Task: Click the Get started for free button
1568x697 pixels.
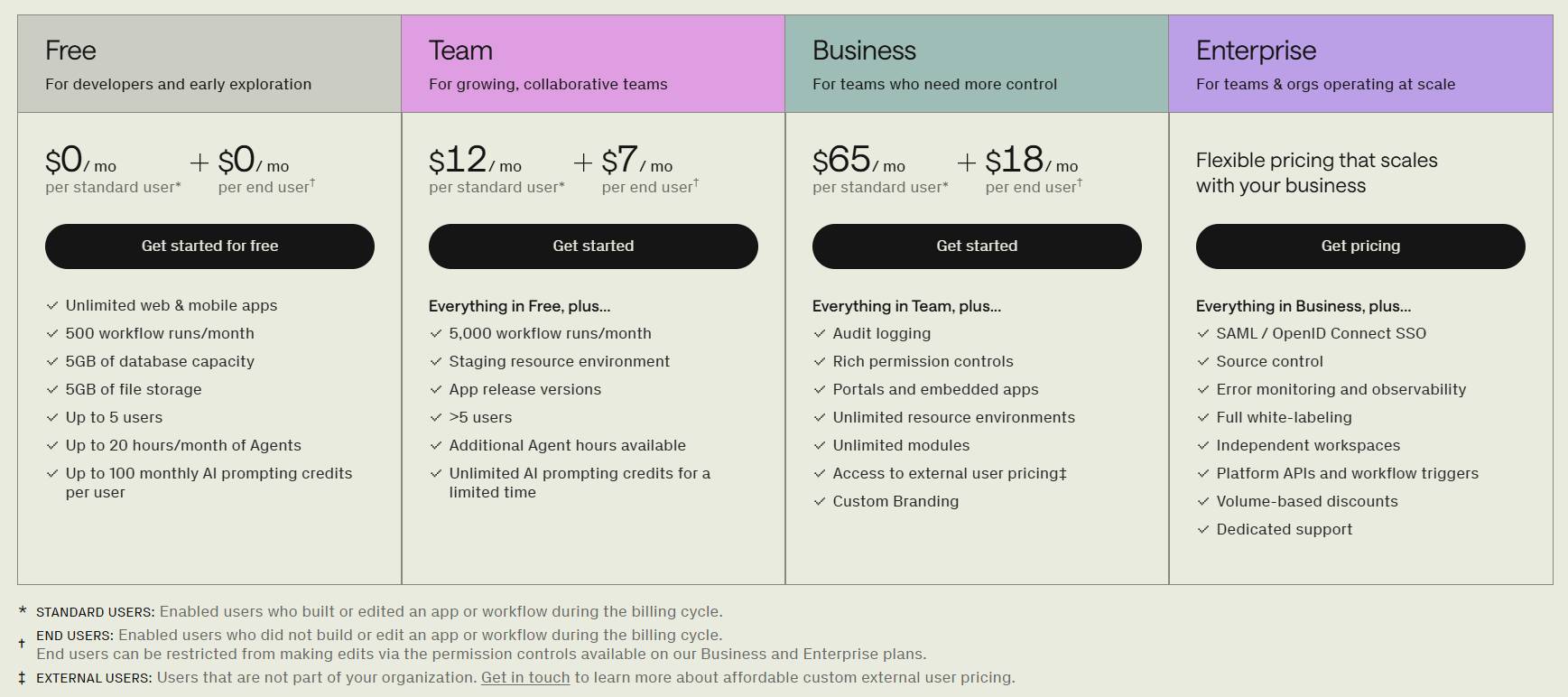Action: pyautogui.click(x=209, y=246)
